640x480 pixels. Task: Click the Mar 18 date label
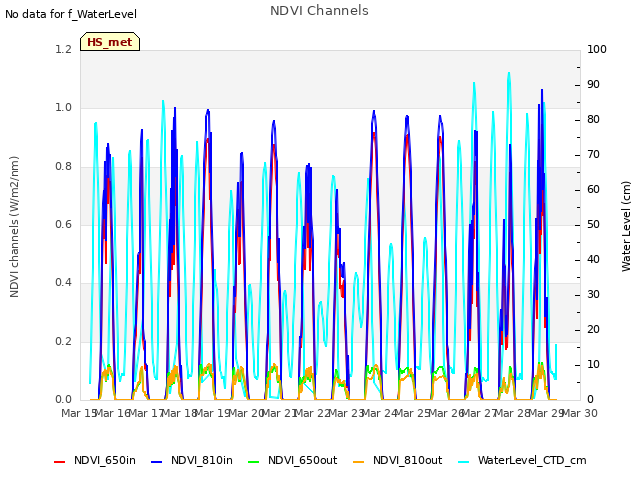[x=180, y=413]
